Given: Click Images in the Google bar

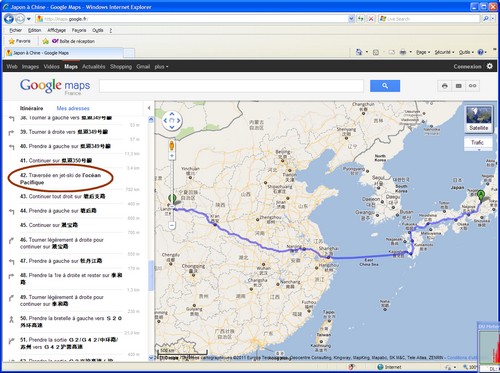Looking at the screenshot, I should tap(30, 67).
